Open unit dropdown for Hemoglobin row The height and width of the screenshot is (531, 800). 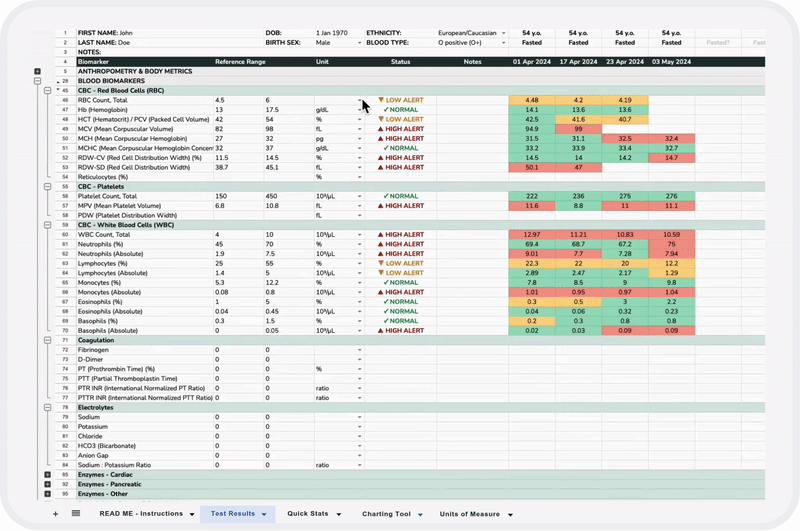tap(360, 110)
